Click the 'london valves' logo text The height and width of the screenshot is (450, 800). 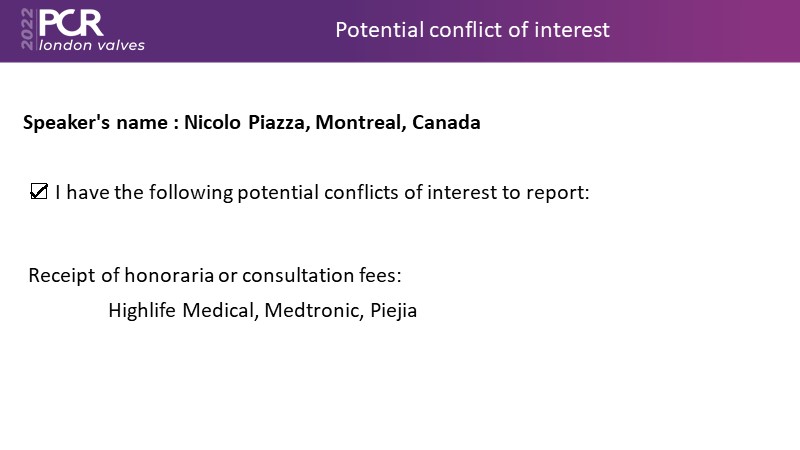click(x=92, y=45)
